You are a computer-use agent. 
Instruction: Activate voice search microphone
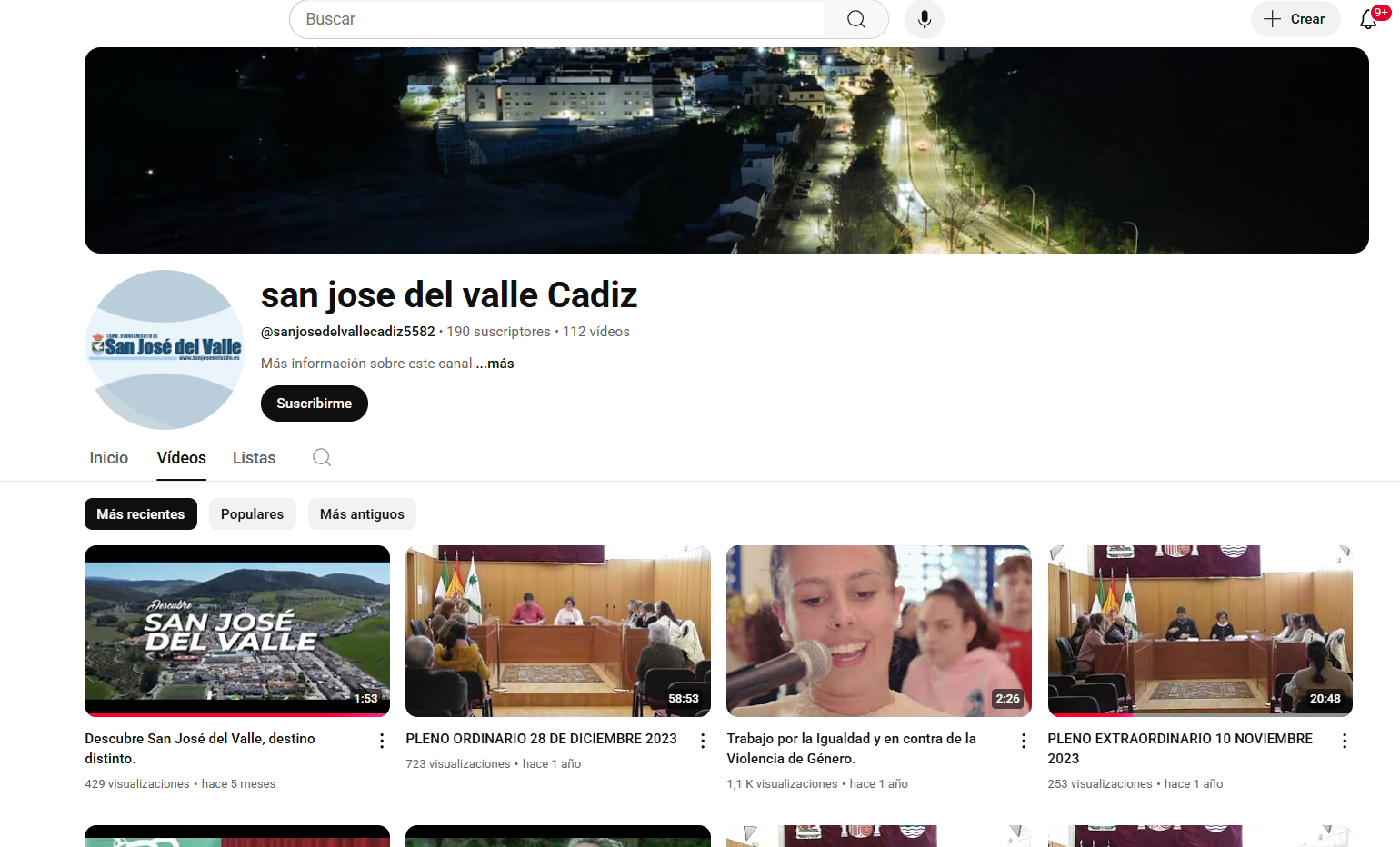tap(924, 19)
